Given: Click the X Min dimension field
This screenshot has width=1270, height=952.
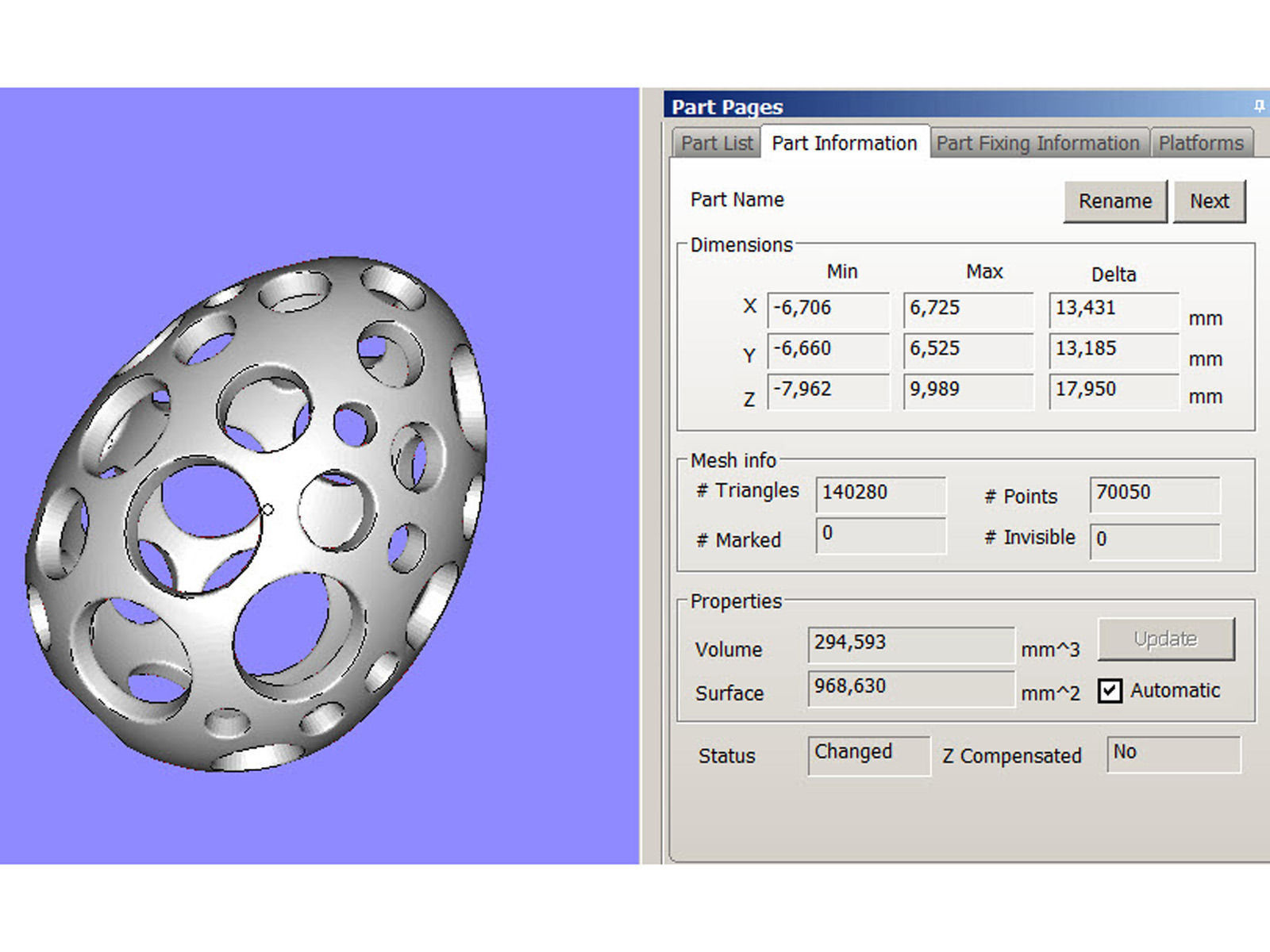Looking at the screenshot, I should (x=828, y=309).
